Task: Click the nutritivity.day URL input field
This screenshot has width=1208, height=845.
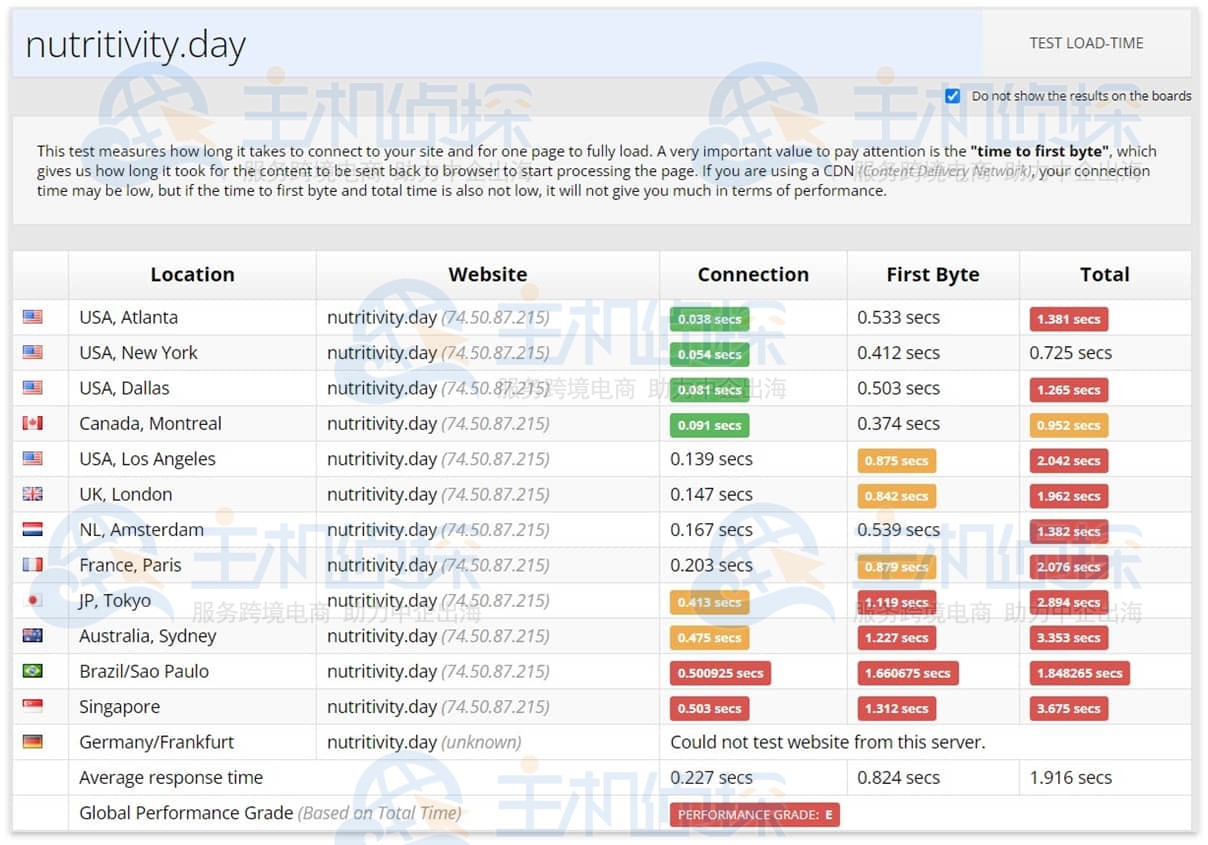Action: [497, 45]
